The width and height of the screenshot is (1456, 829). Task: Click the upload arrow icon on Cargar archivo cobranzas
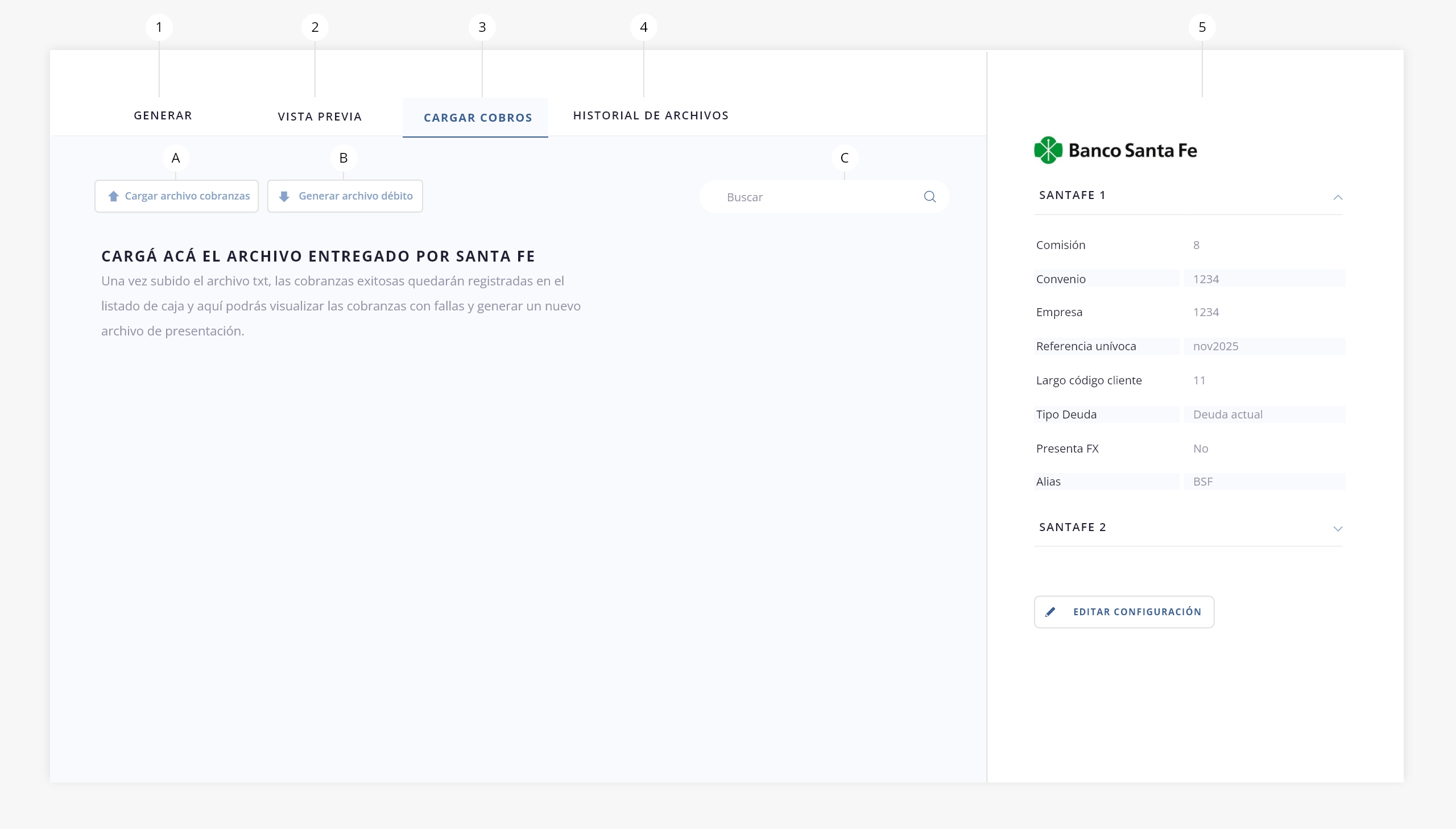(113, 196)
